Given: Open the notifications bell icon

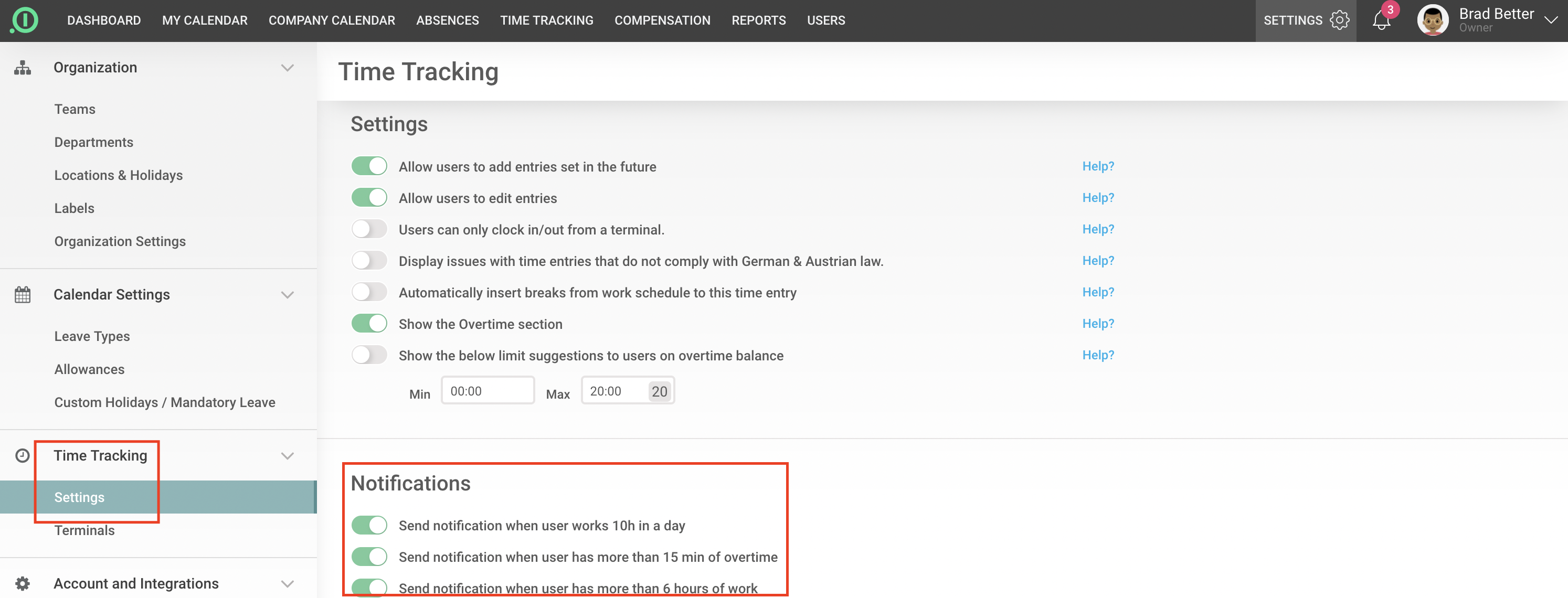Looking at the screenshot, I should click(1381, 20).
